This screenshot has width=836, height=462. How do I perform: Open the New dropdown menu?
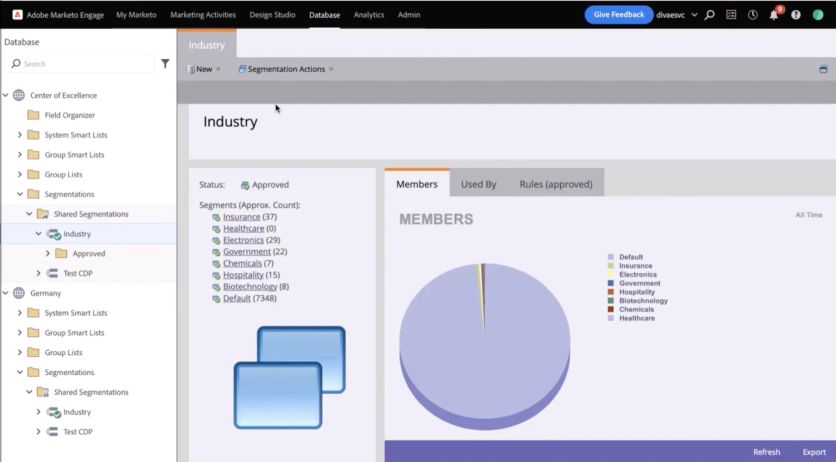[x=204, y=69]
